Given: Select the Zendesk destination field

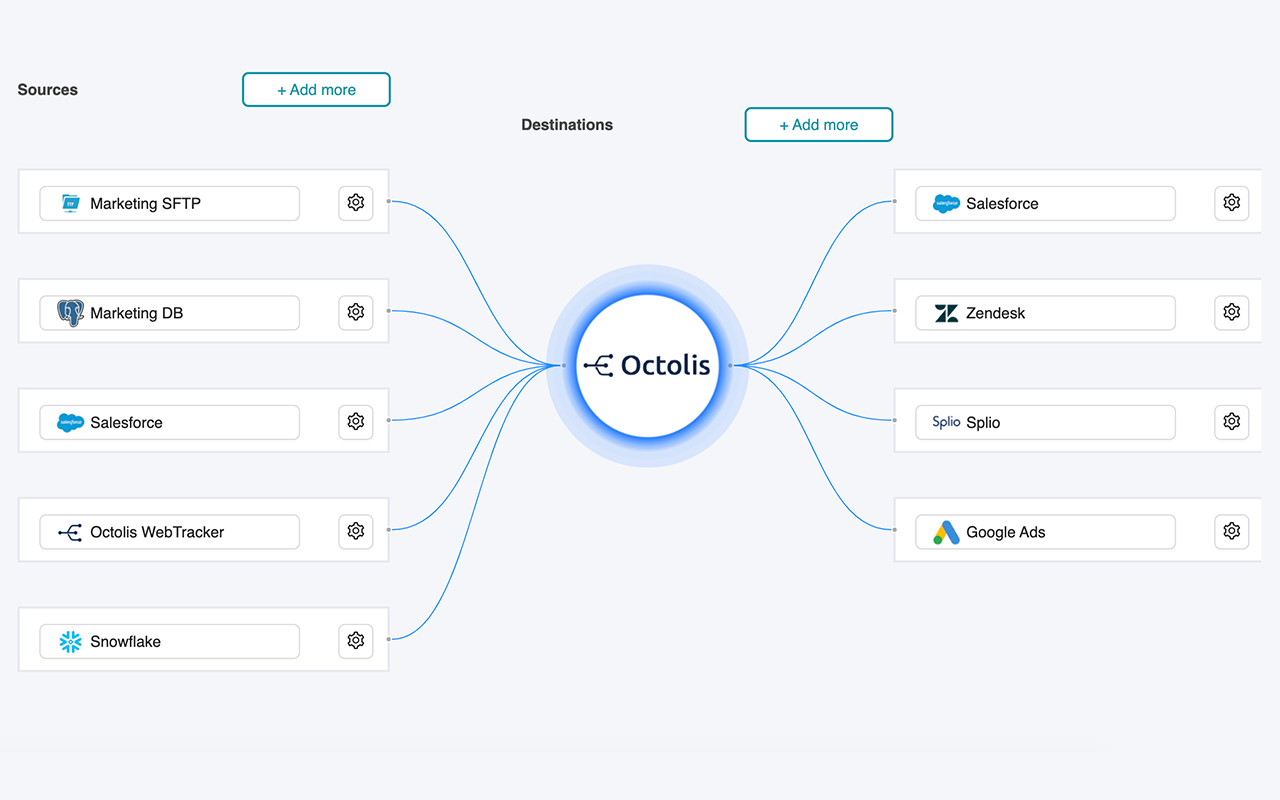Looking at the screenshot, I should 1046,312.
